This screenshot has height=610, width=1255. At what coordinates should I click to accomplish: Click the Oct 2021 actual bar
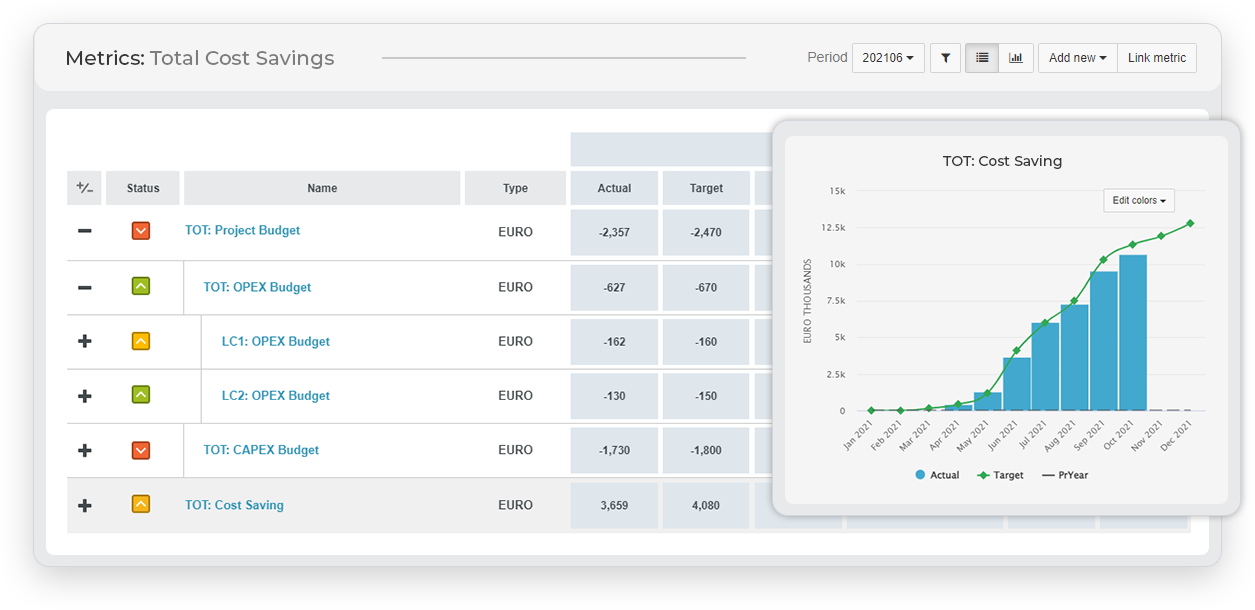(x=1133, y=333)
